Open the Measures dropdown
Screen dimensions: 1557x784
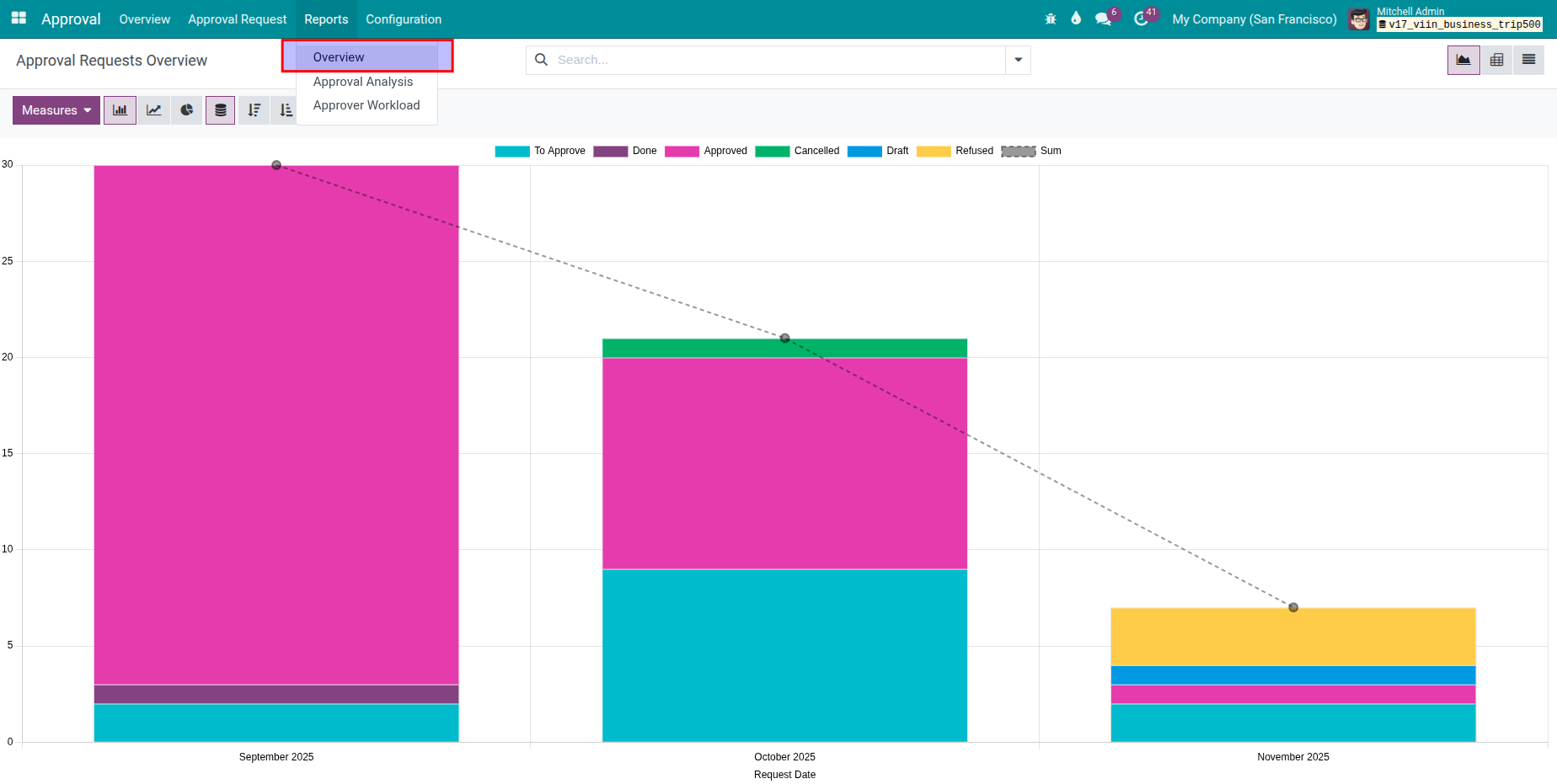(56, 109)
